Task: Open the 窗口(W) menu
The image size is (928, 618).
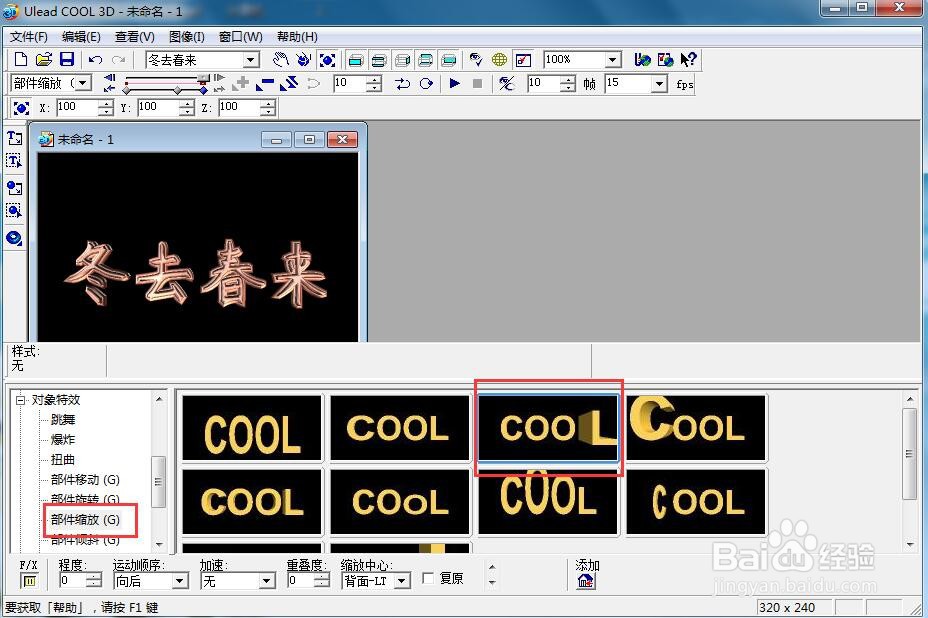Action: (x=240, y=37)
